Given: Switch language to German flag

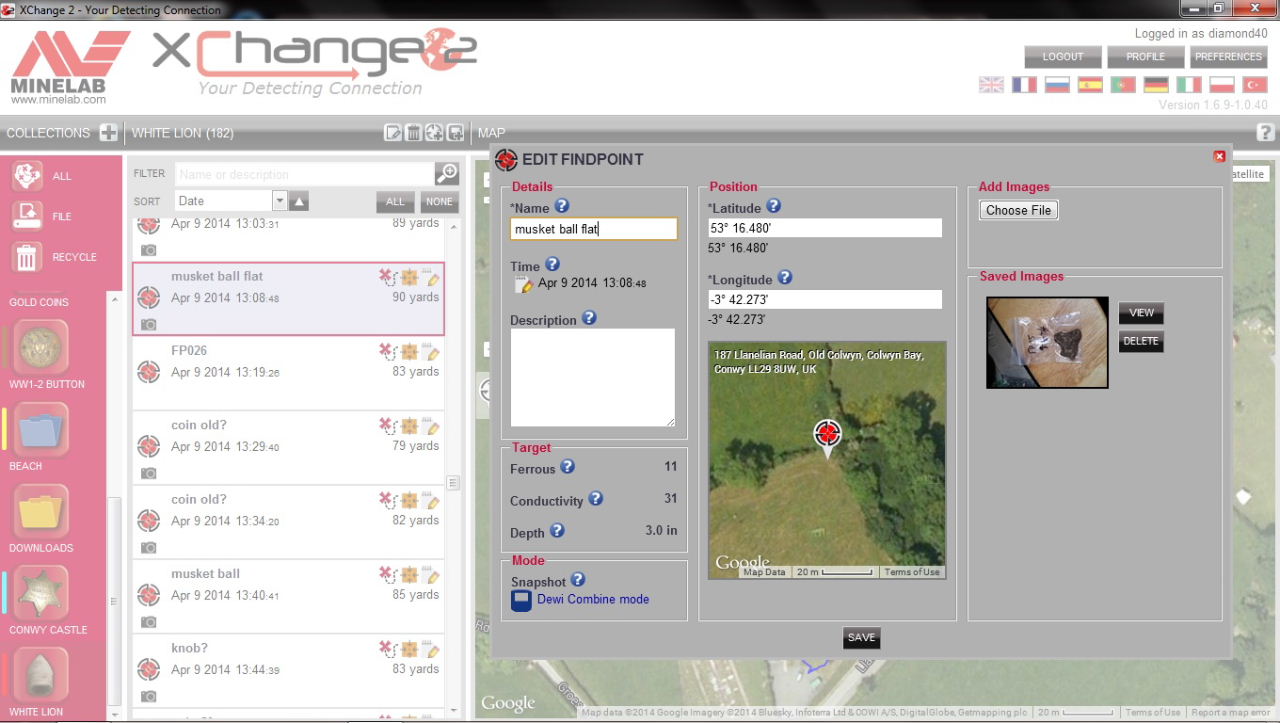Looking at the screenshot, I should click(x=1156, y=85).
